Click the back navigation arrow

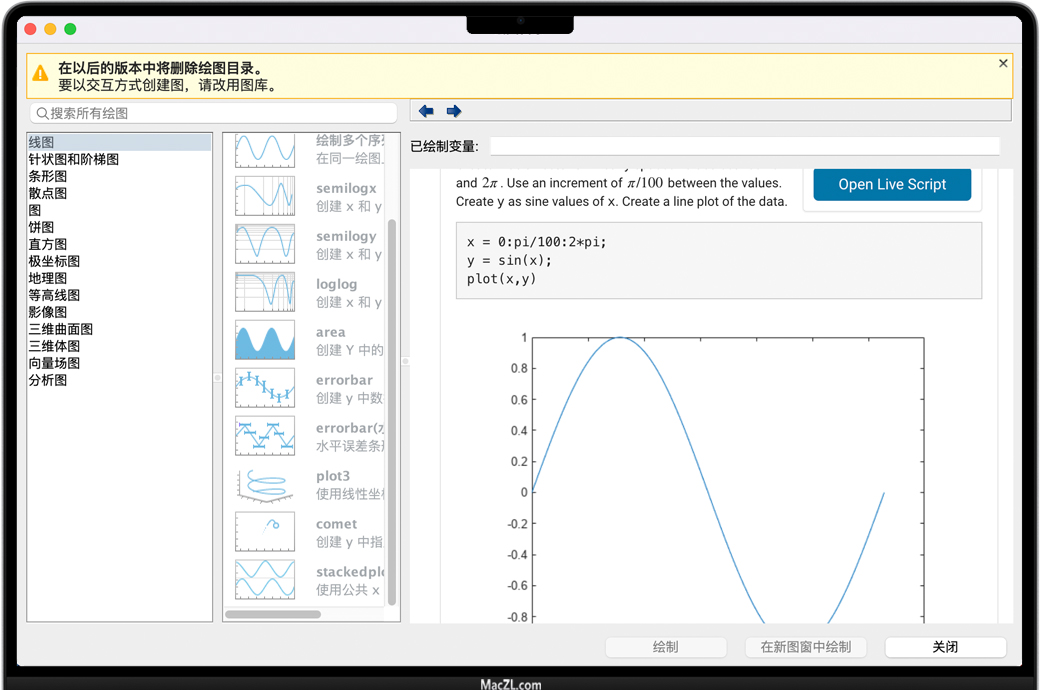pyautogui.click(x=426, y=111)
